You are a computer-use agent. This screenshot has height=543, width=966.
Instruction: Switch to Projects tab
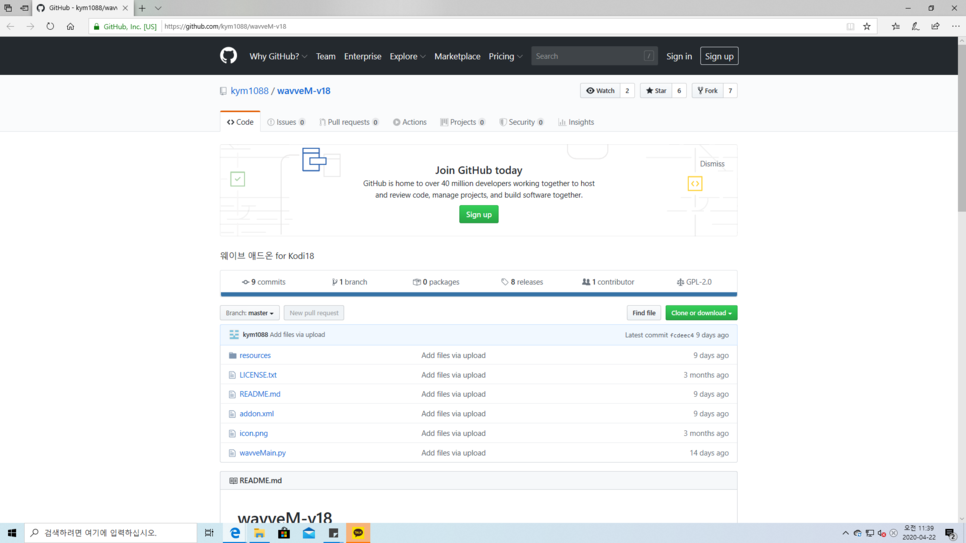(x=463, y=122)
